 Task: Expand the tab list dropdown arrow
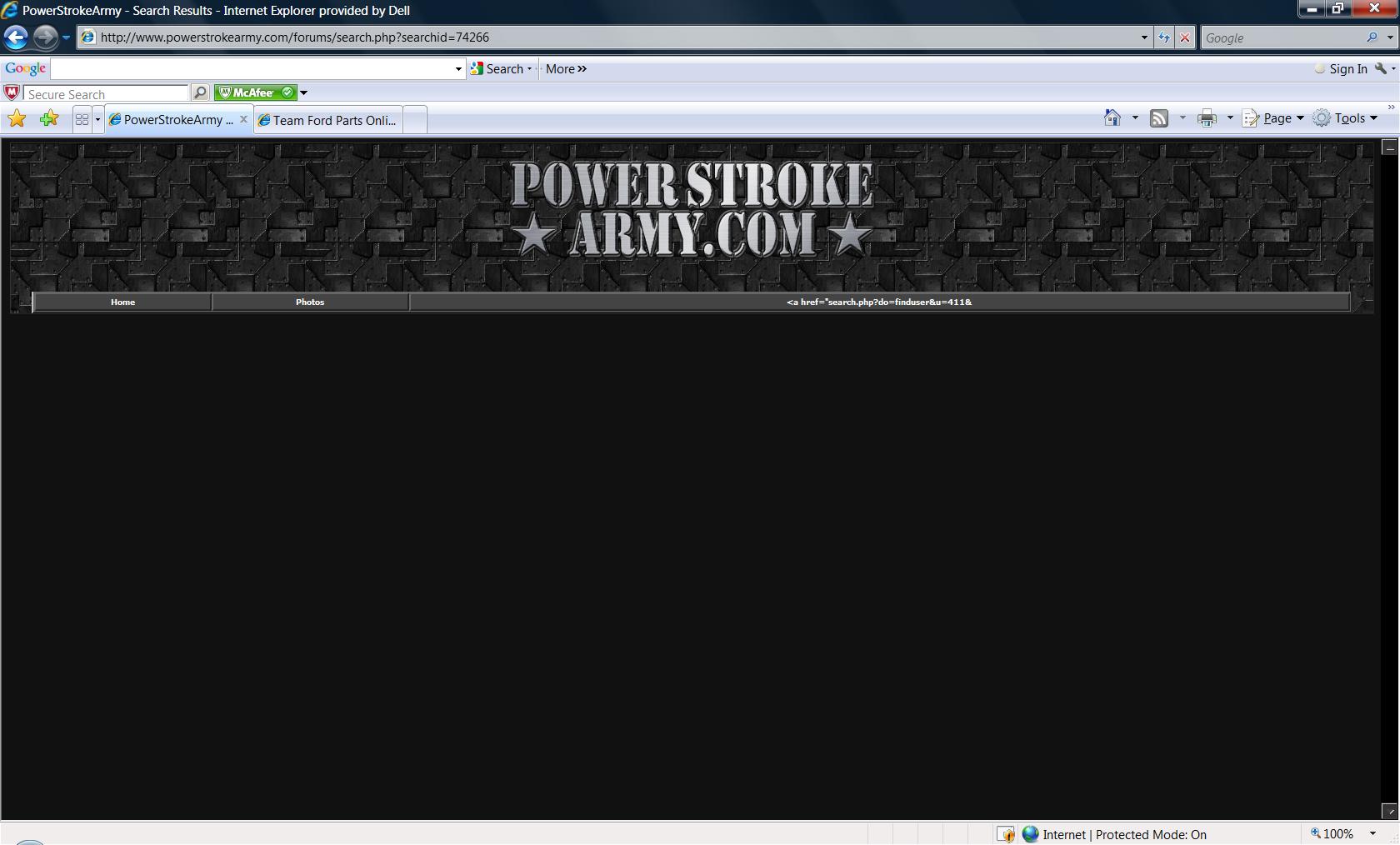[97, 119]
